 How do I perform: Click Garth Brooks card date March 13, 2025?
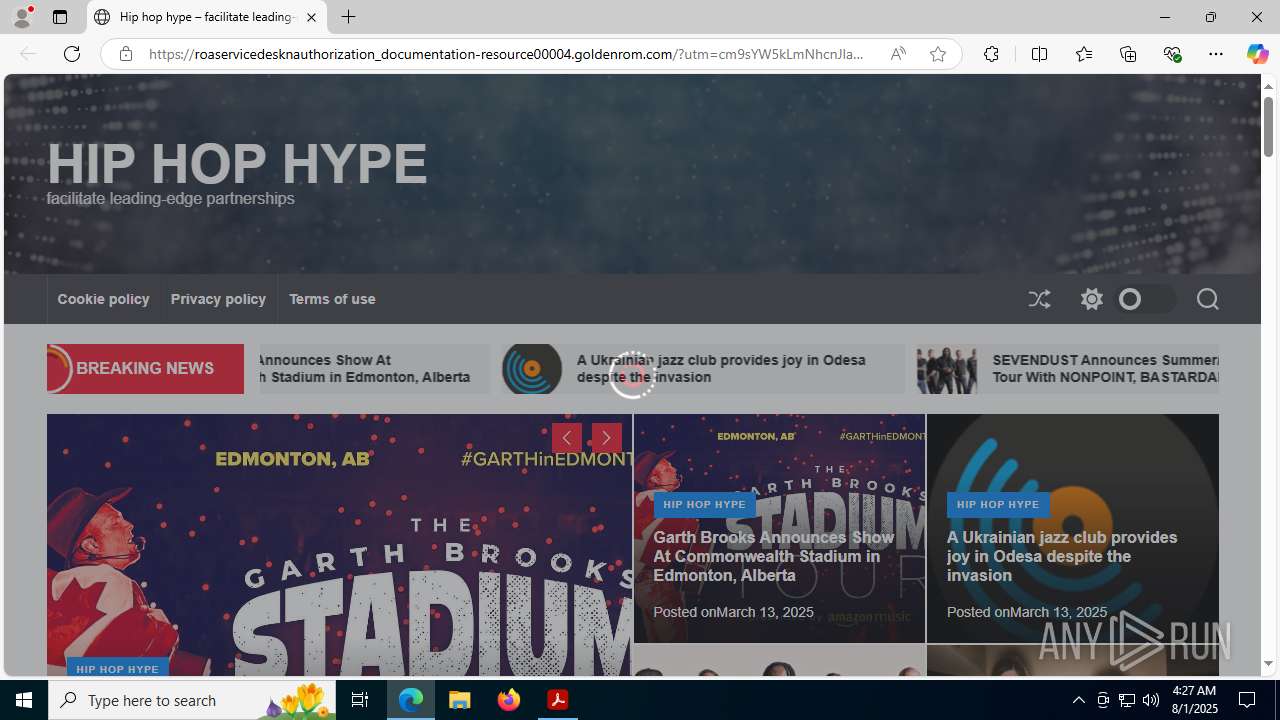coord(765,612)
